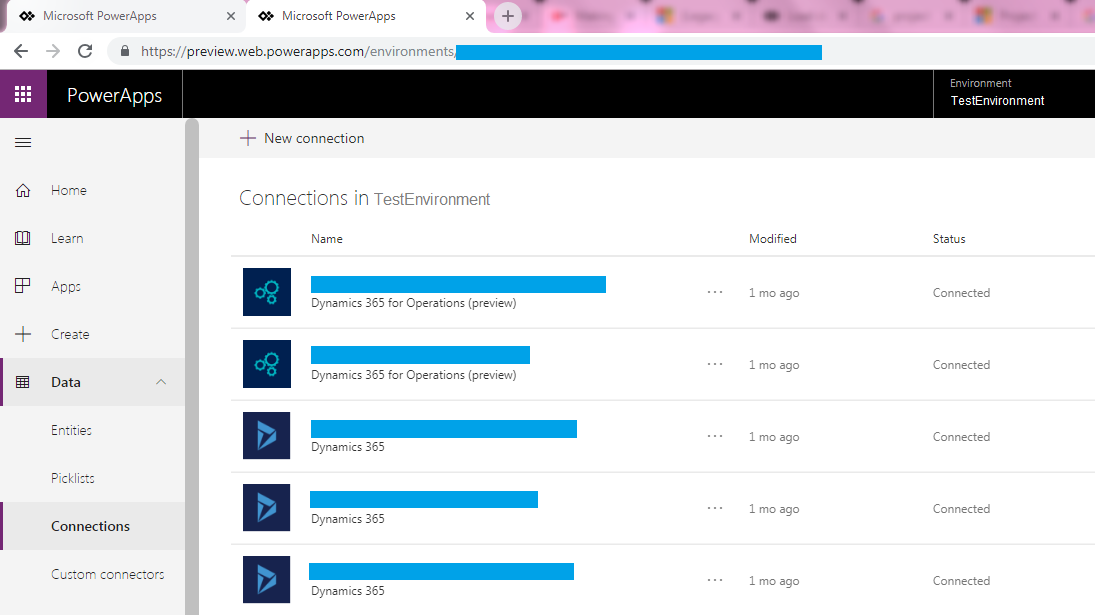Open a new browser tab
Image resolution: width=1095 pixels, height=615 pixels.
(x=508, y=16)
